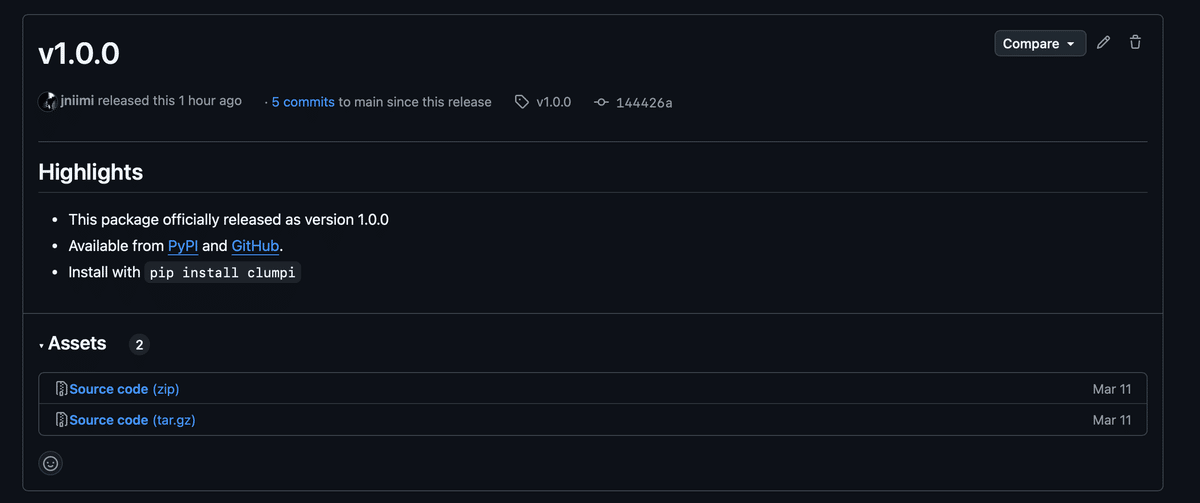This screenshot has width=1200, height=503.
Task: Open the 5 commits link
Action: [x=303, y=102]
